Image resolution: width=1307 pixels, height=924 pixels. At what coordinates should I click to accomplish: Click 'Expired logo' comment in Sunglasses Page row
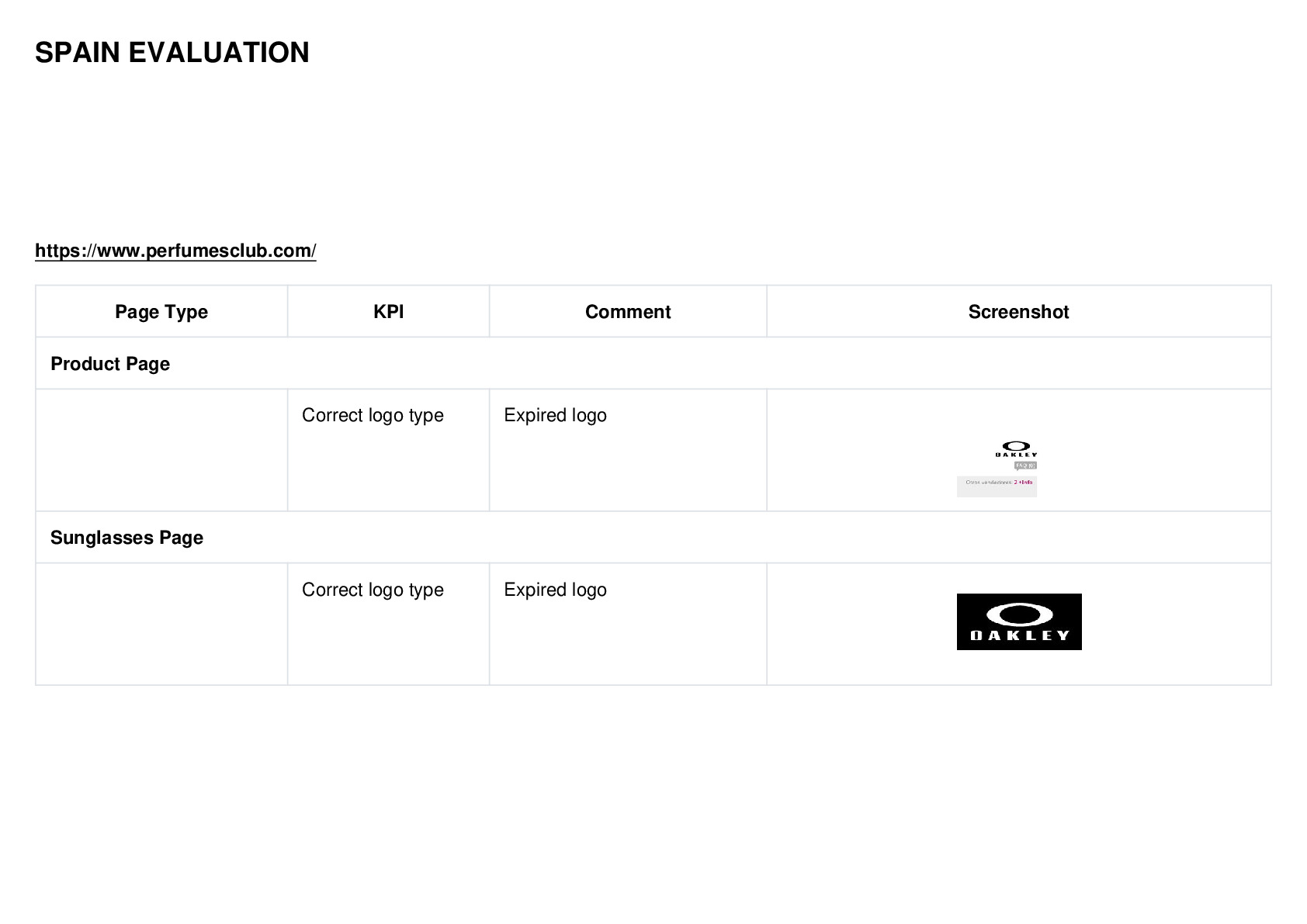[556, 590]
